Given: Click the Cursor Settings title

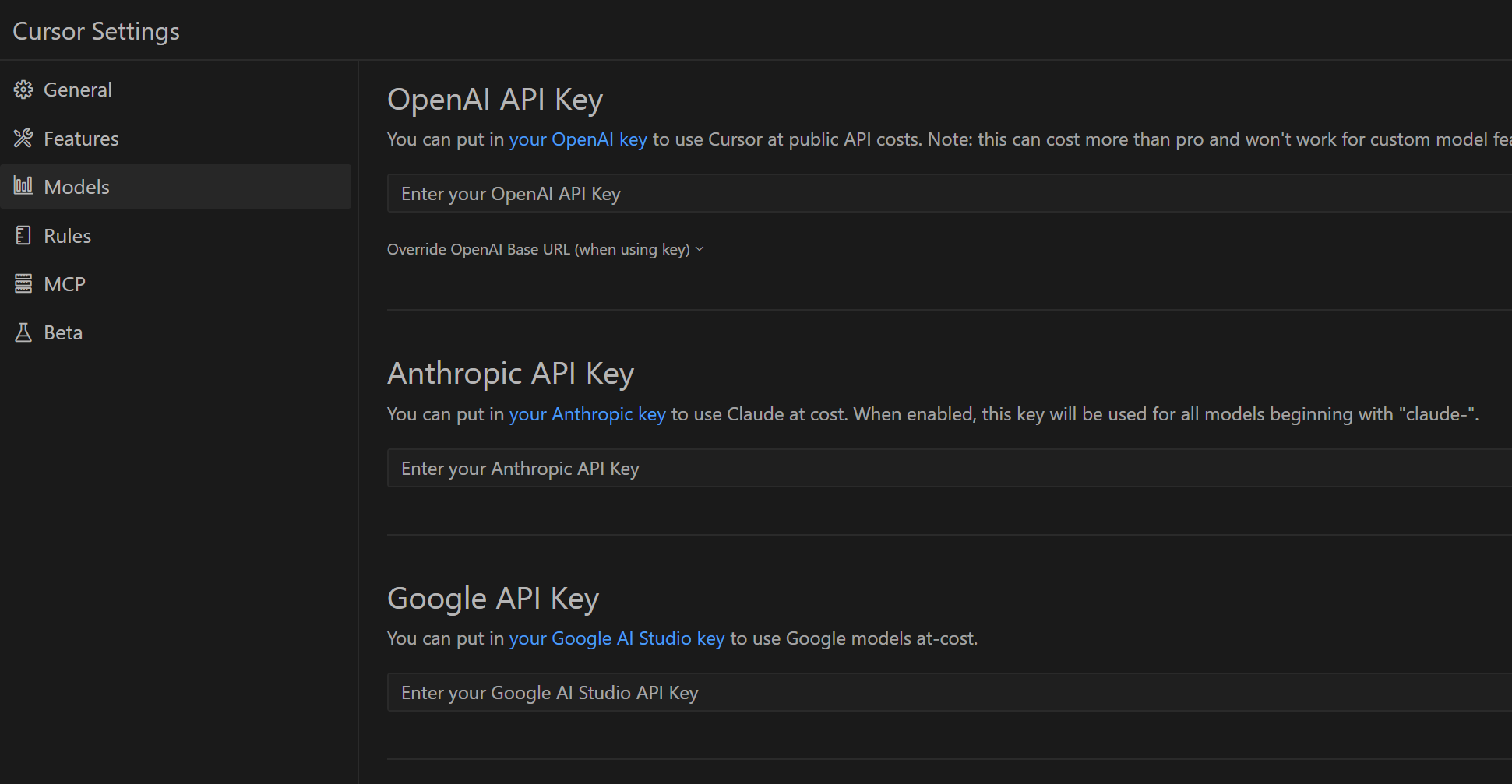Looking at the screenshot, I should pos(96,30).
